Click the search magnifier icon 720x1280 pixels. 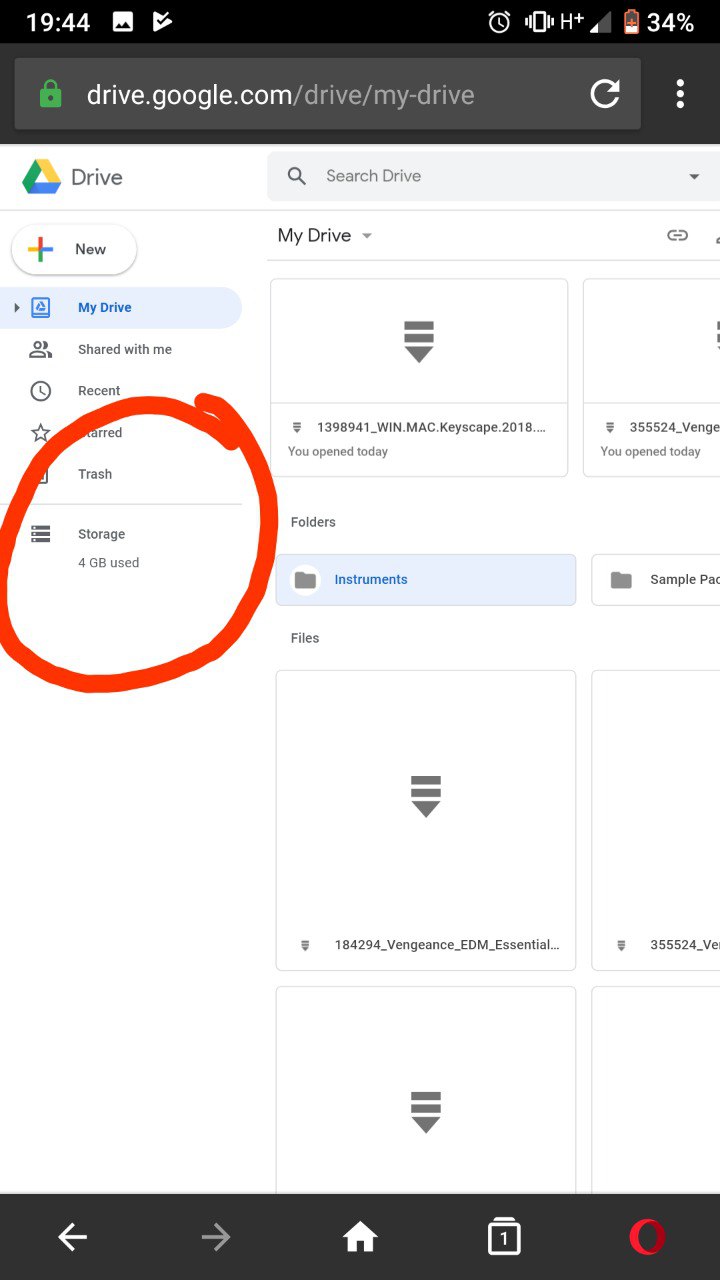297,176
